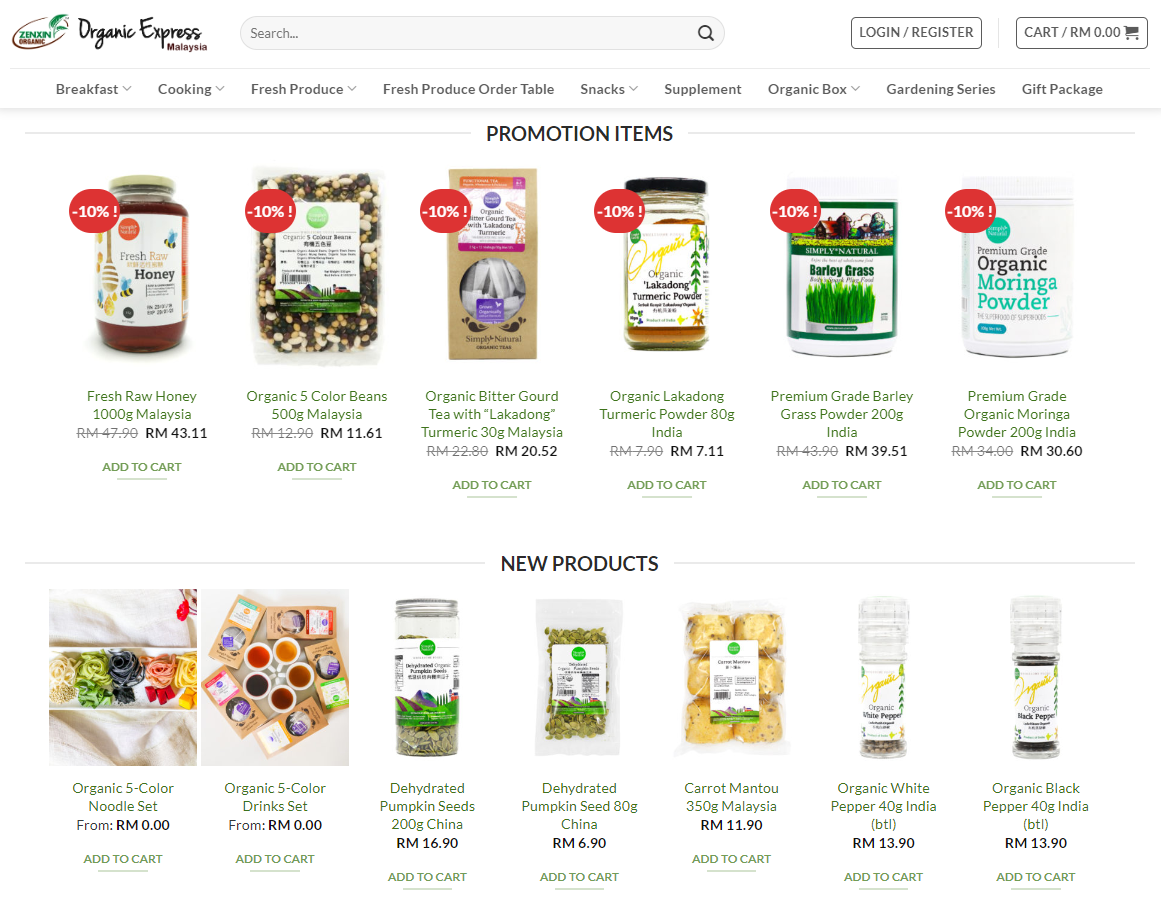Expand the Snacks menu chevron
The image size is (1161, 907).
(x=633, y=89)
